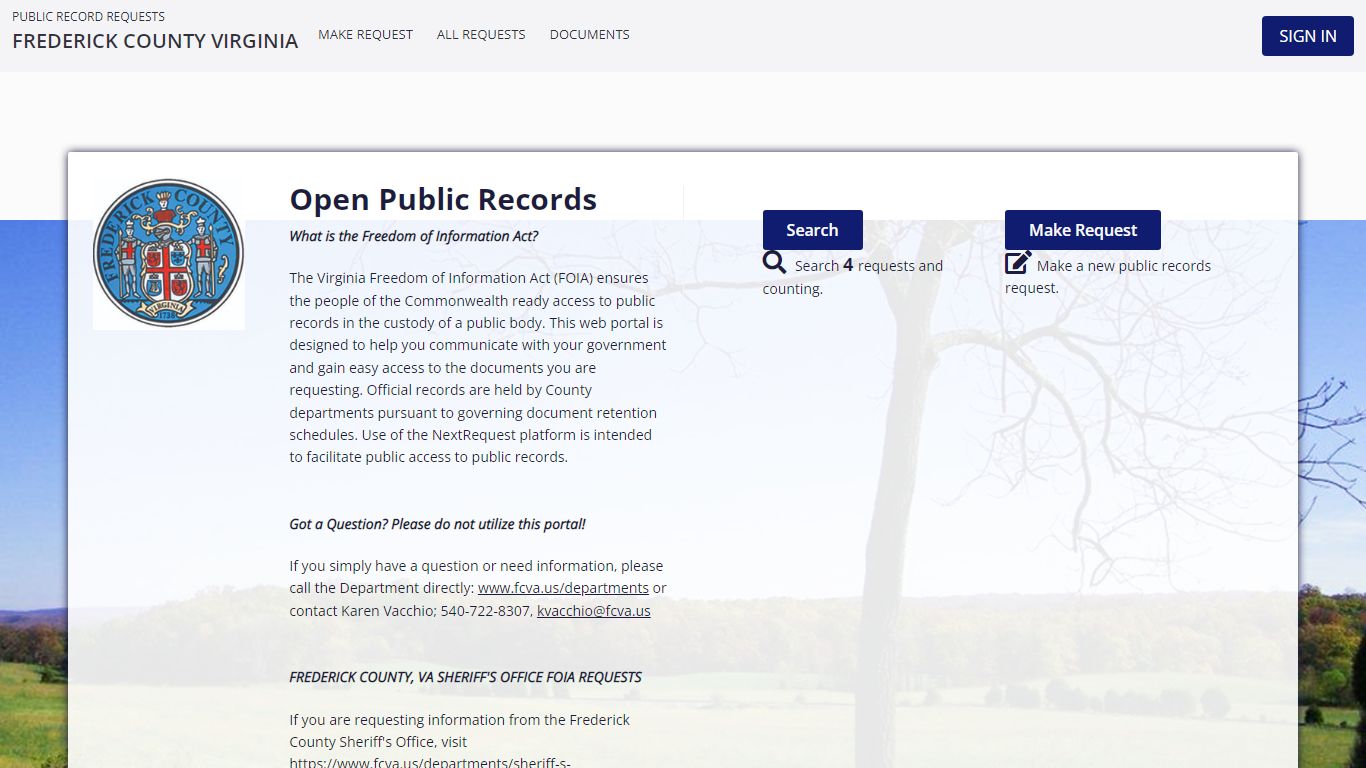Click the Sign In button
The image size is (1366, 768).
[1307, 36]
